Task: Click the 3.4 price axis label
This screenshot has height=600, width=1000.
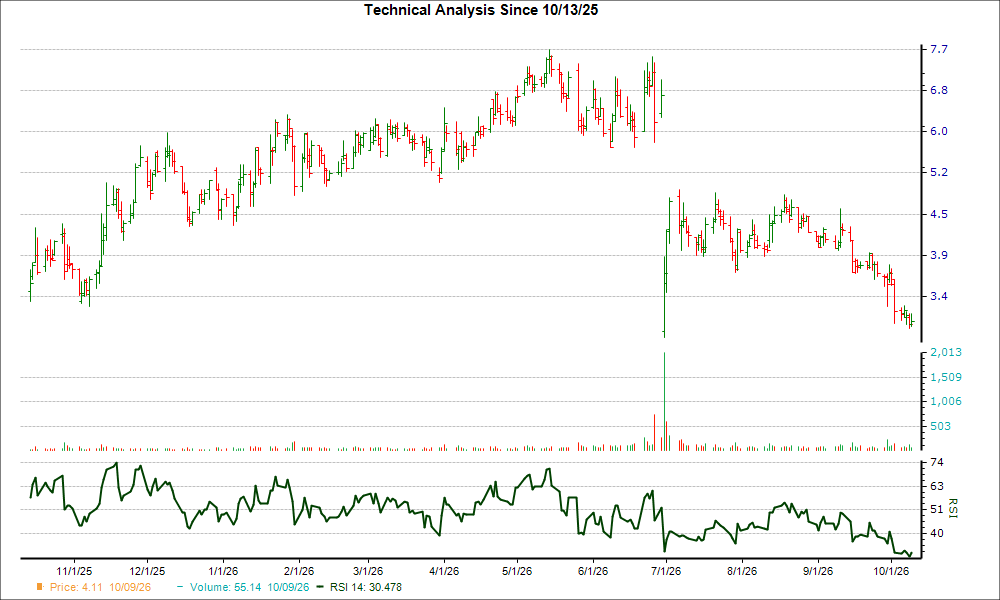Action: point(939,296)
